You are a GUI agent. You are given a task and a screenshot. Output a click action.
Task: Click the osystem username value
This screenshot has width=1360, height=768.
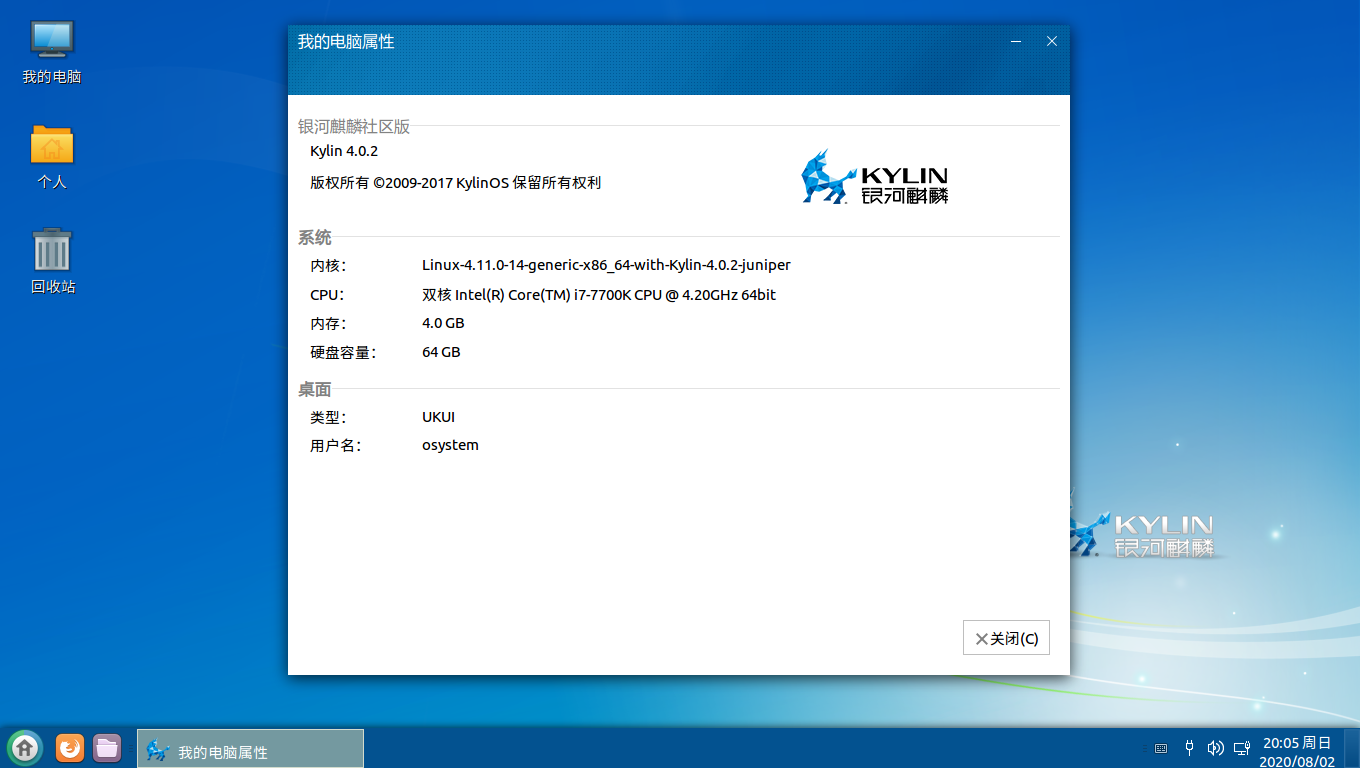pyautogui.click(x=450, y=445)
